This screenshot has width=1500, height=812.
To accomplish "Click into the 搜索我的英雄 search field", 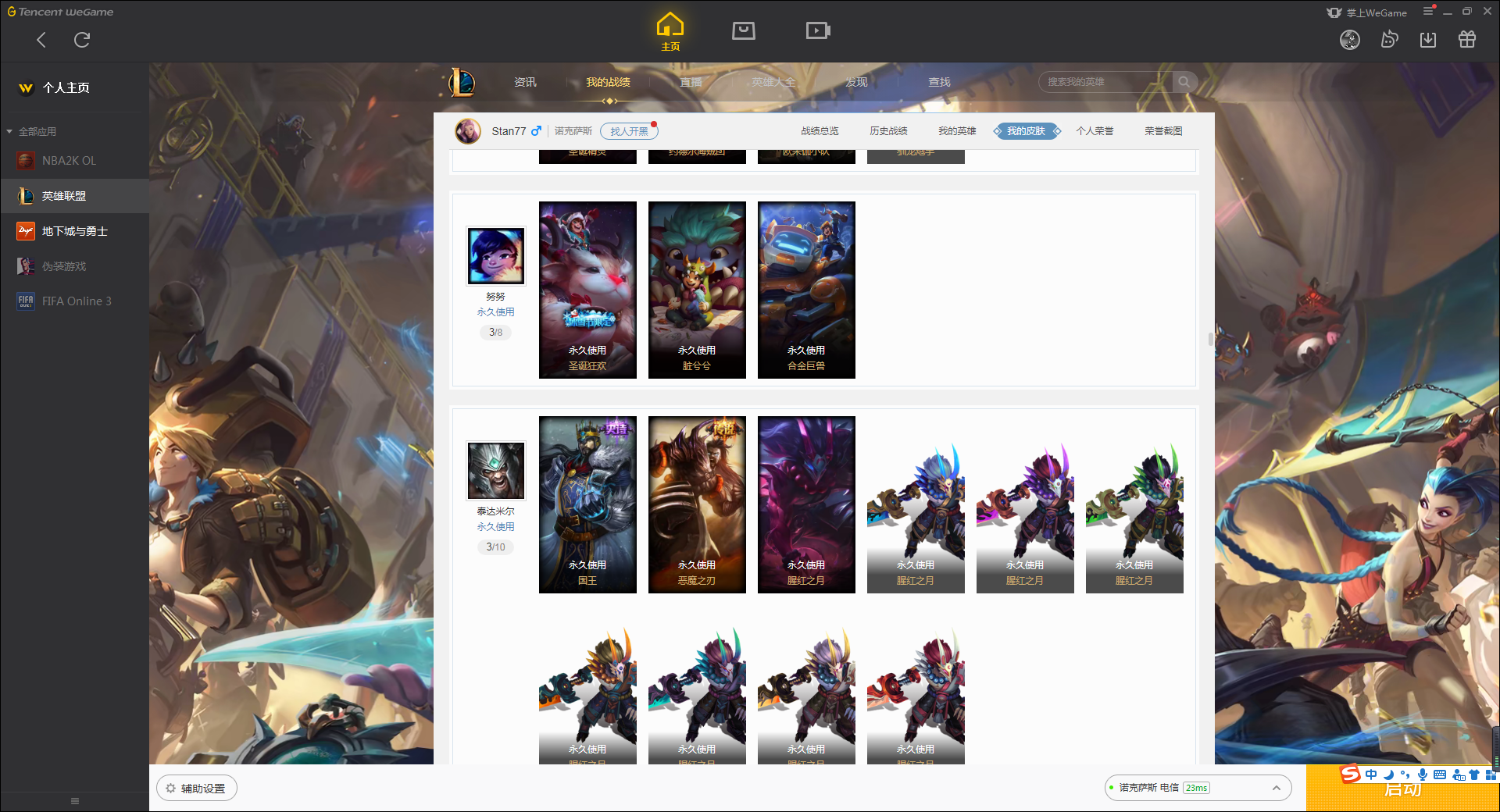I will tap(1105, 82).
